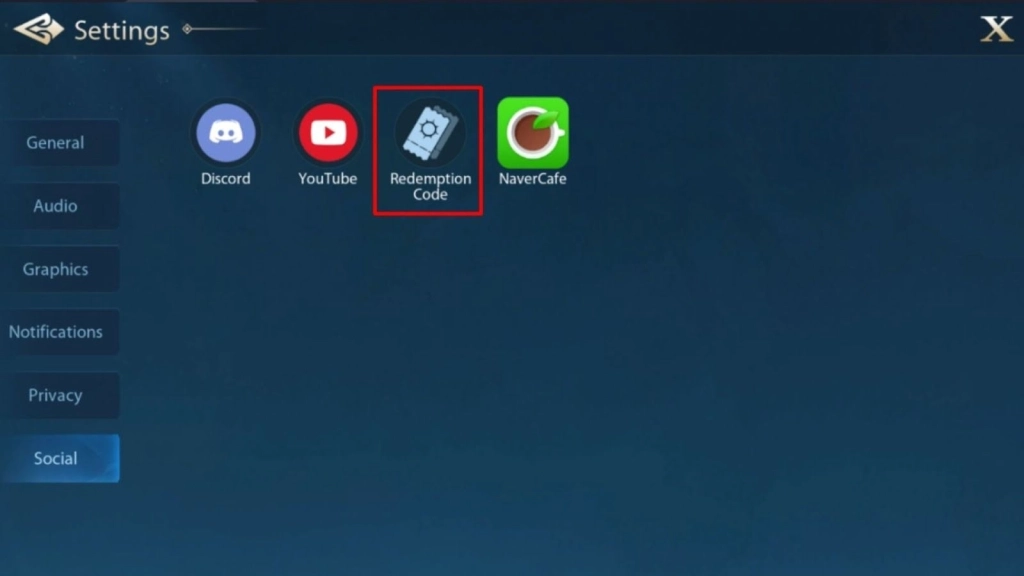
Task: Open the YouTube channel icon
Action: 327,133
